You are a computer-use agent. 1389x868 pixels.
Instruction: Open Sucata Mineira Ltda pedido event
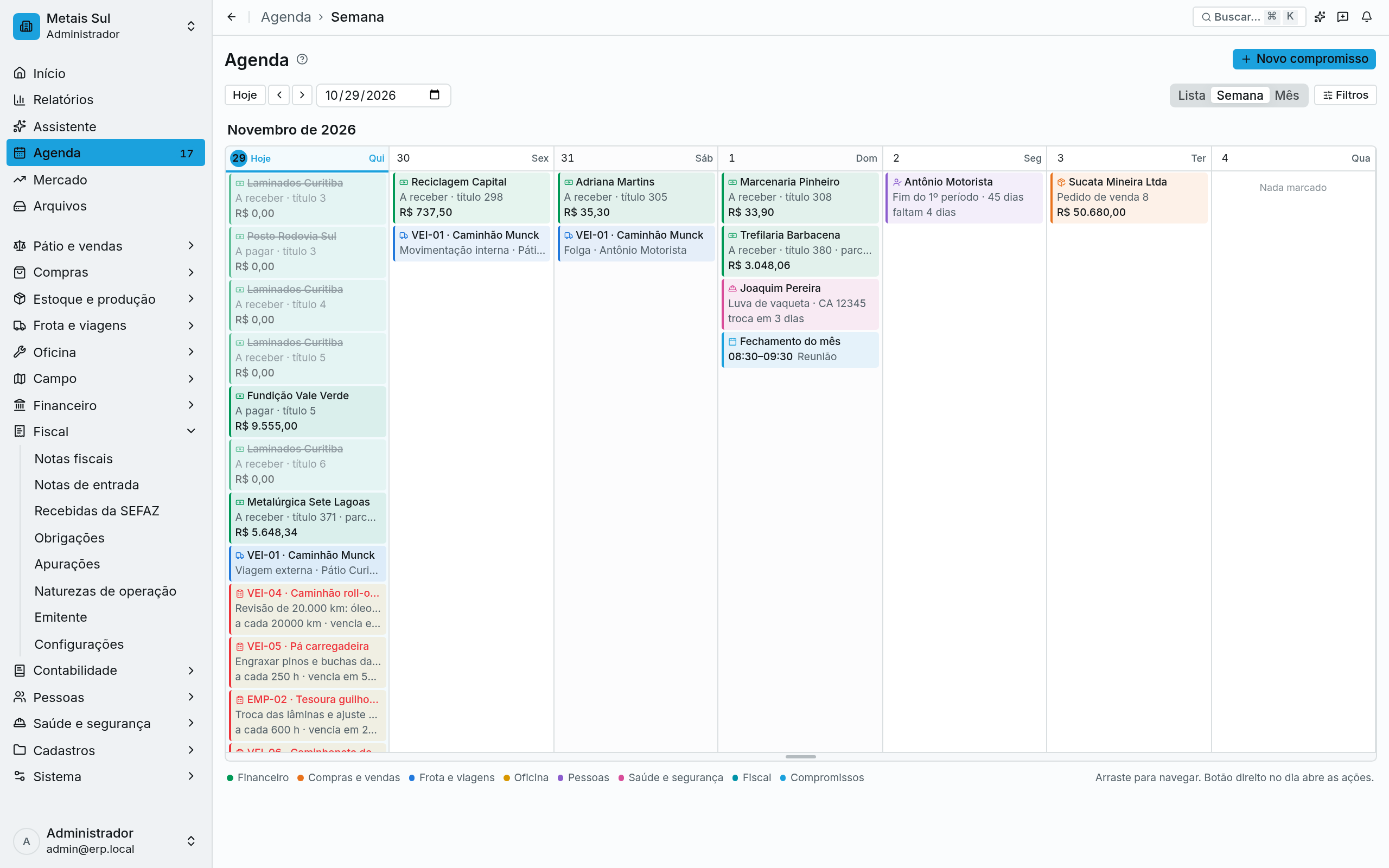(1129, 197)
